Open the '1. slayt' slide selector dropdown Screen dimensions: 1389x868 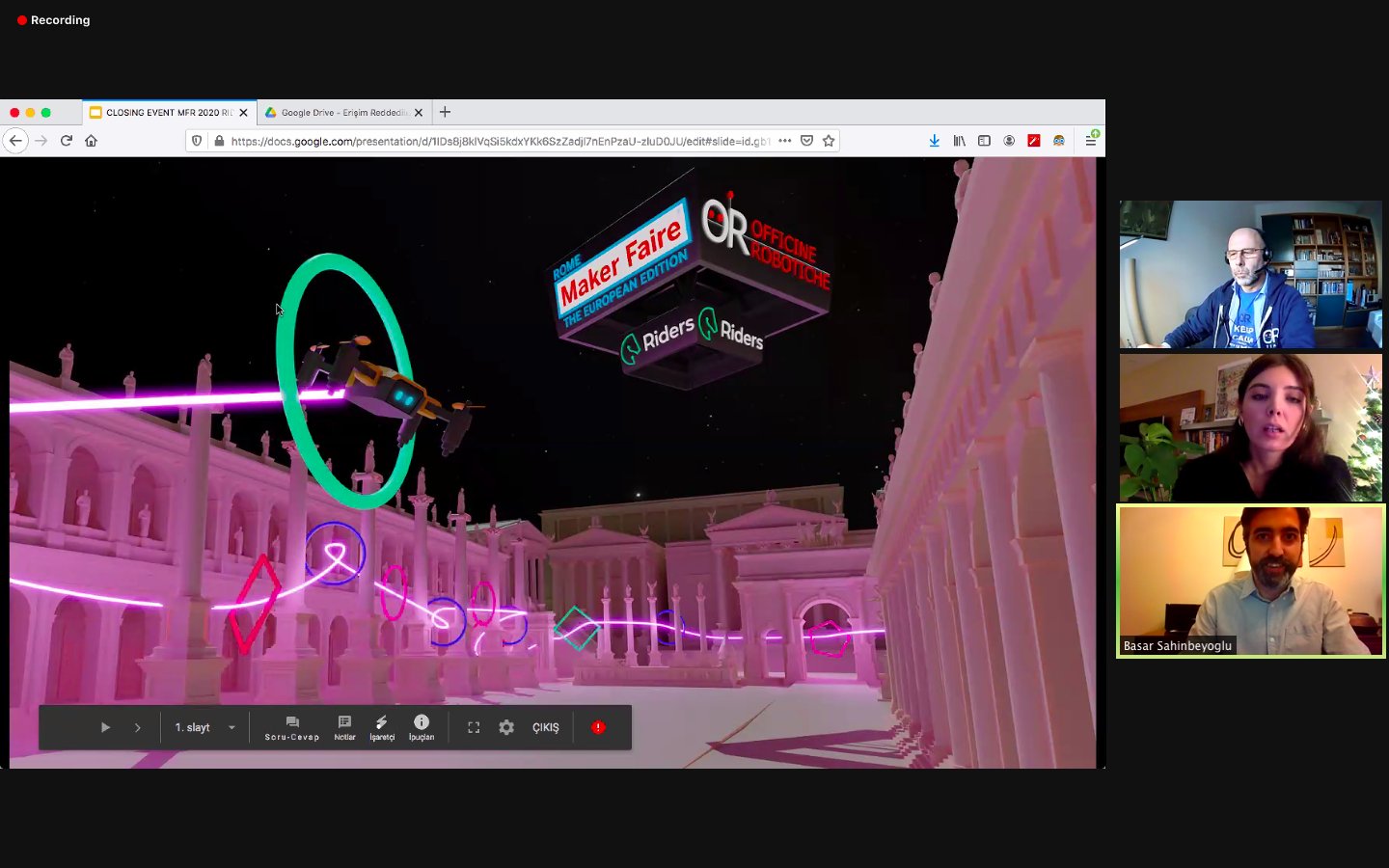205,727
